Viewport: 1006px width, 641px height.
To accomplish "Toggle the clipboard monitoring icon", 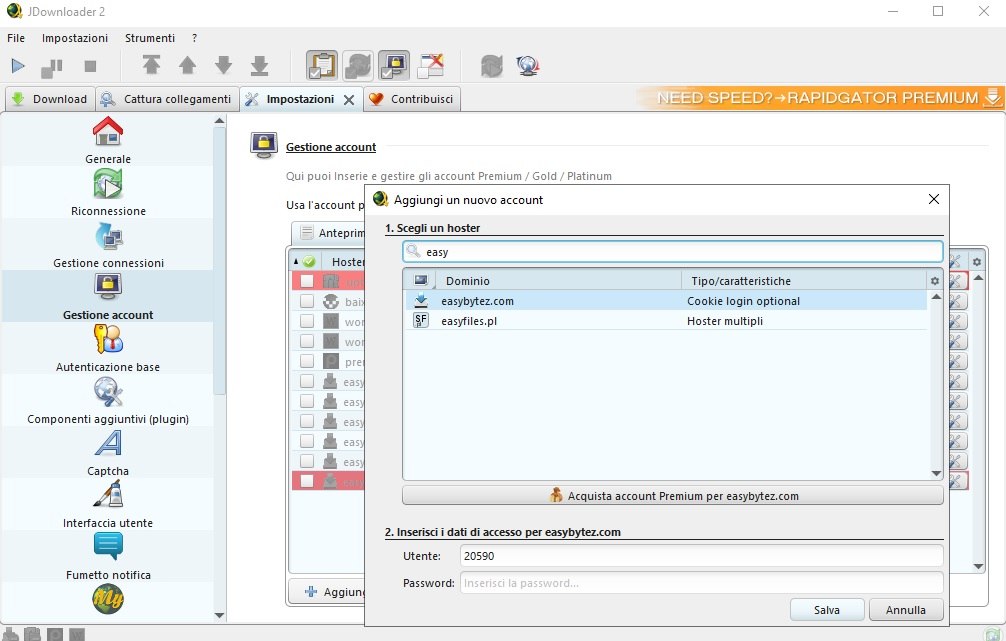I will pyautogui.click(x=322, y=66).
